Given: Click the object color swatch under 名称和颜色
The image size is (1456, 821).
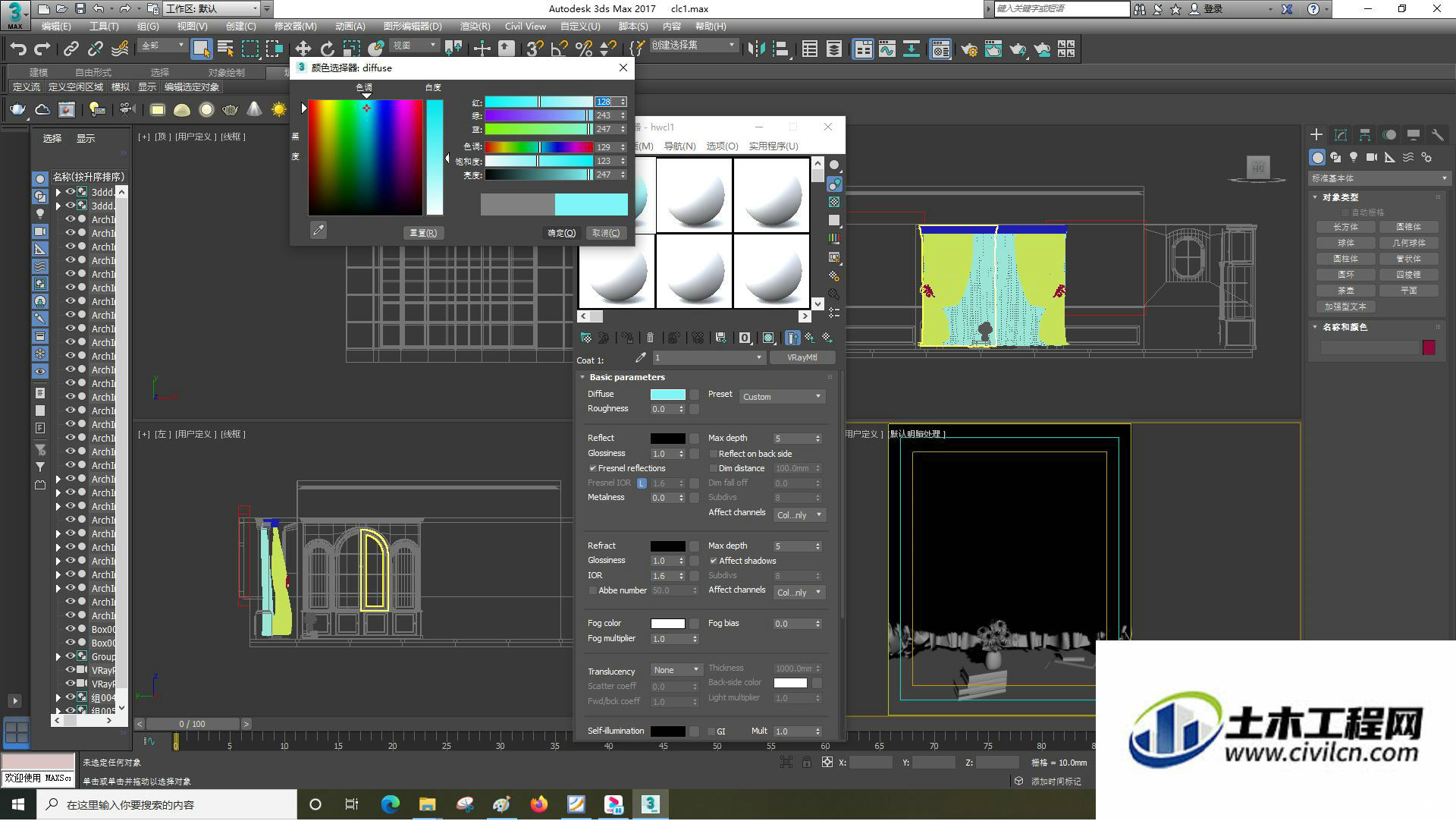Looking at the screenshot, I should pyautogui.click(x=1429, y=348).
